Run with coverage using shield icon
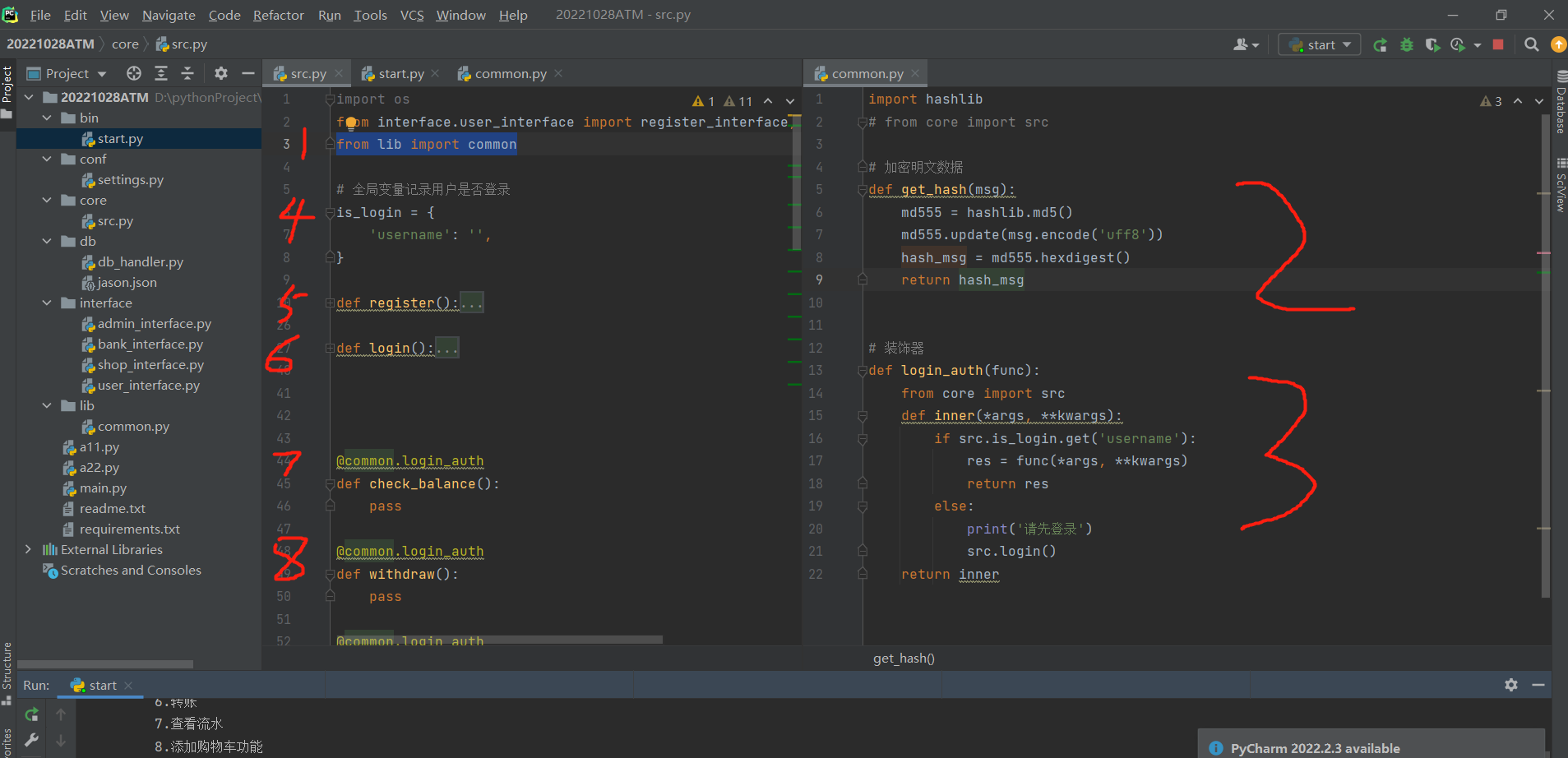 click(x=1432, y=45)
